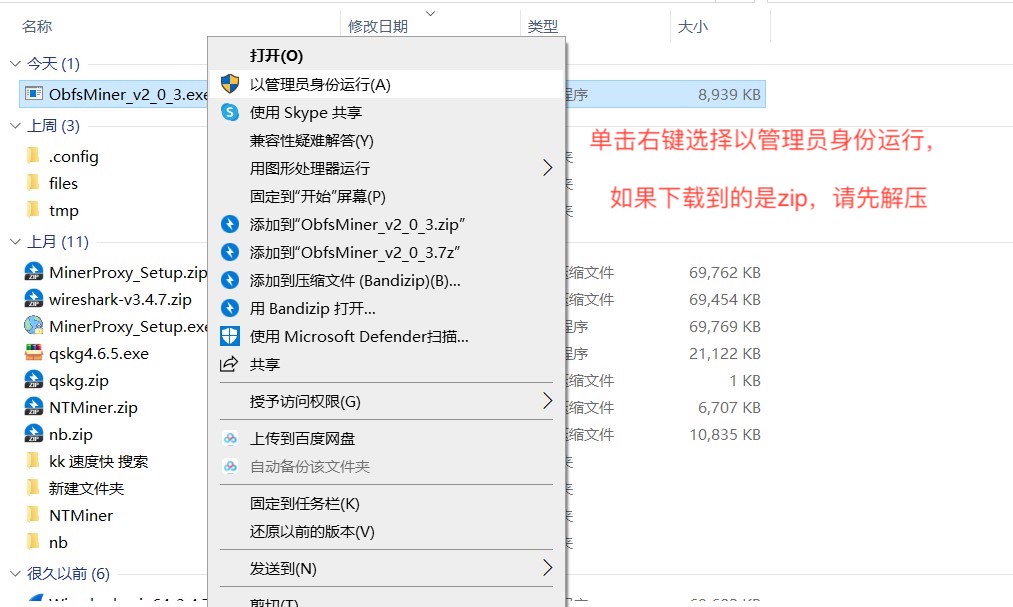1013x607 pixels.
Task: Click the shield icon beside 以管理员身份运行
Action: (x=230, y=84)
